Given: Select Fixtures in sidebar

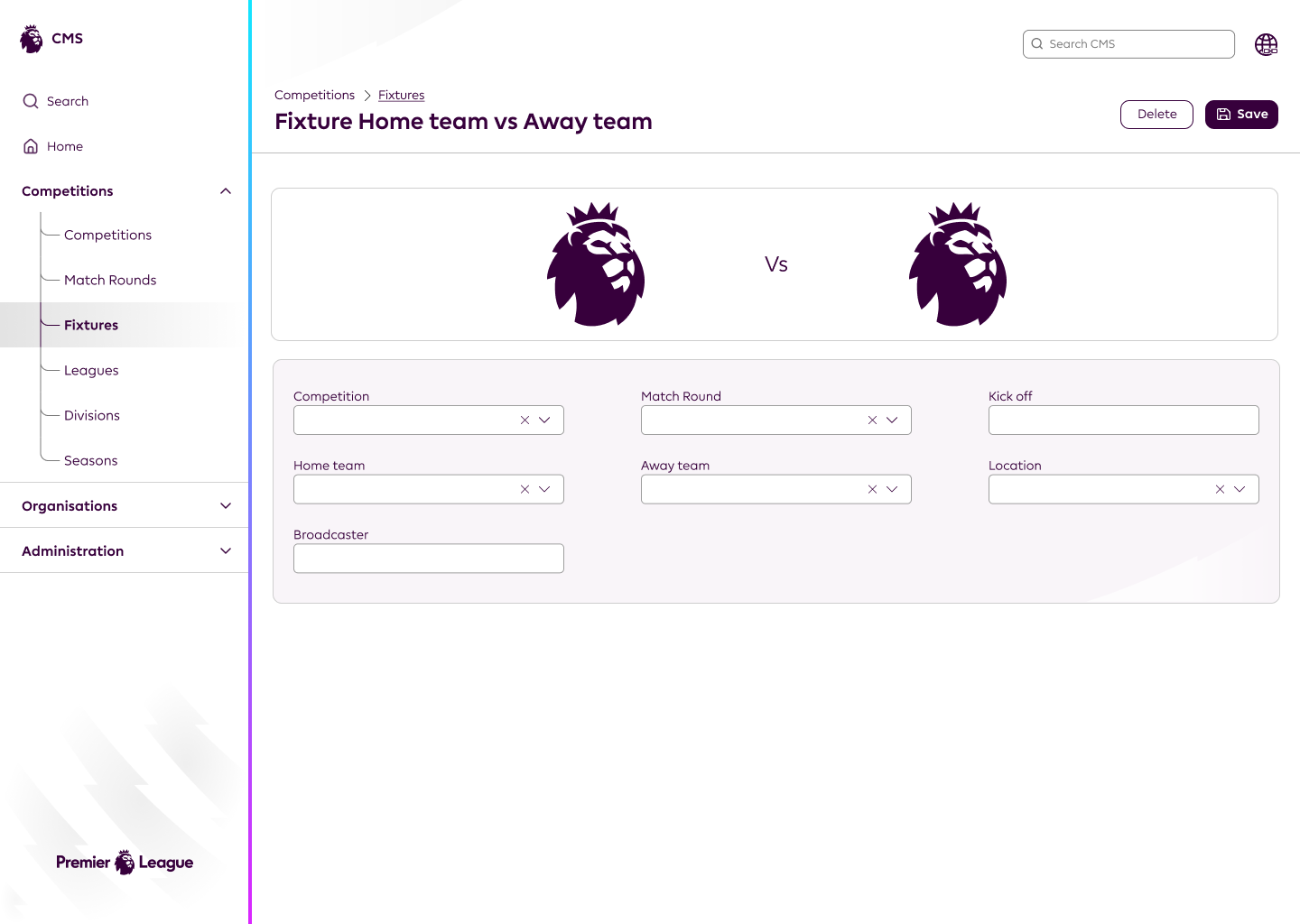Looking at the screenshot, I should click(91, 326).
